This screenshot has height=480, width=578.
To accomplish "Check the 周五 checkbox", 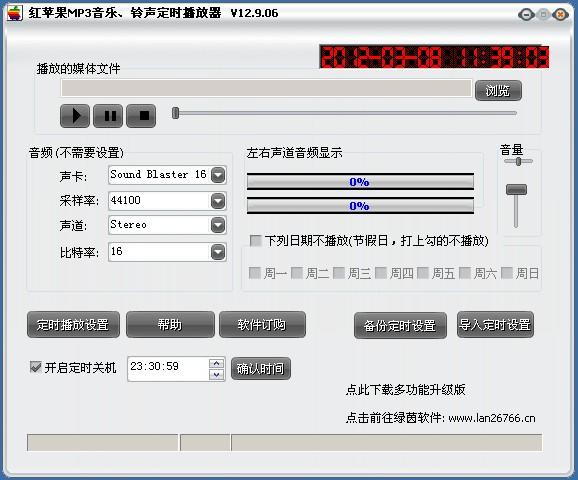I will [423, 273].
